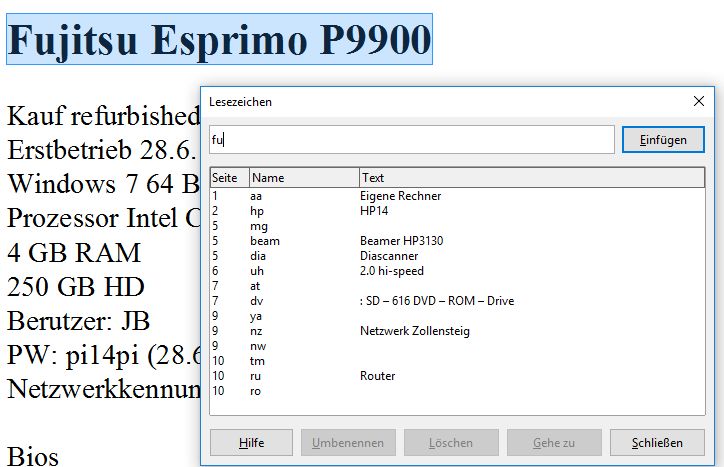Screen dimensions: 724x467
Task: Sort the list by the Name column header
Action: (304, 178)
